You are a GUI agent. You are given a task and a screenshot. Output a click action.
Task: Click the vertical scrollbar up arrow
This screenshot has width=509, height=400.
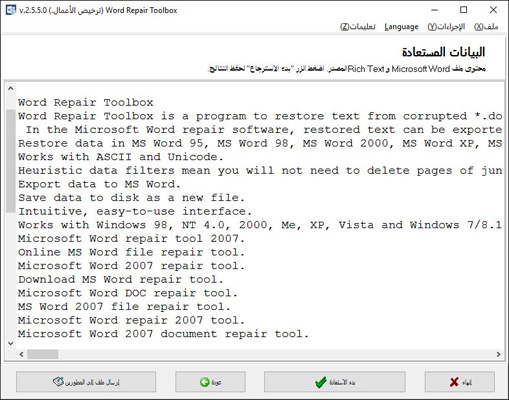point(11,89)
